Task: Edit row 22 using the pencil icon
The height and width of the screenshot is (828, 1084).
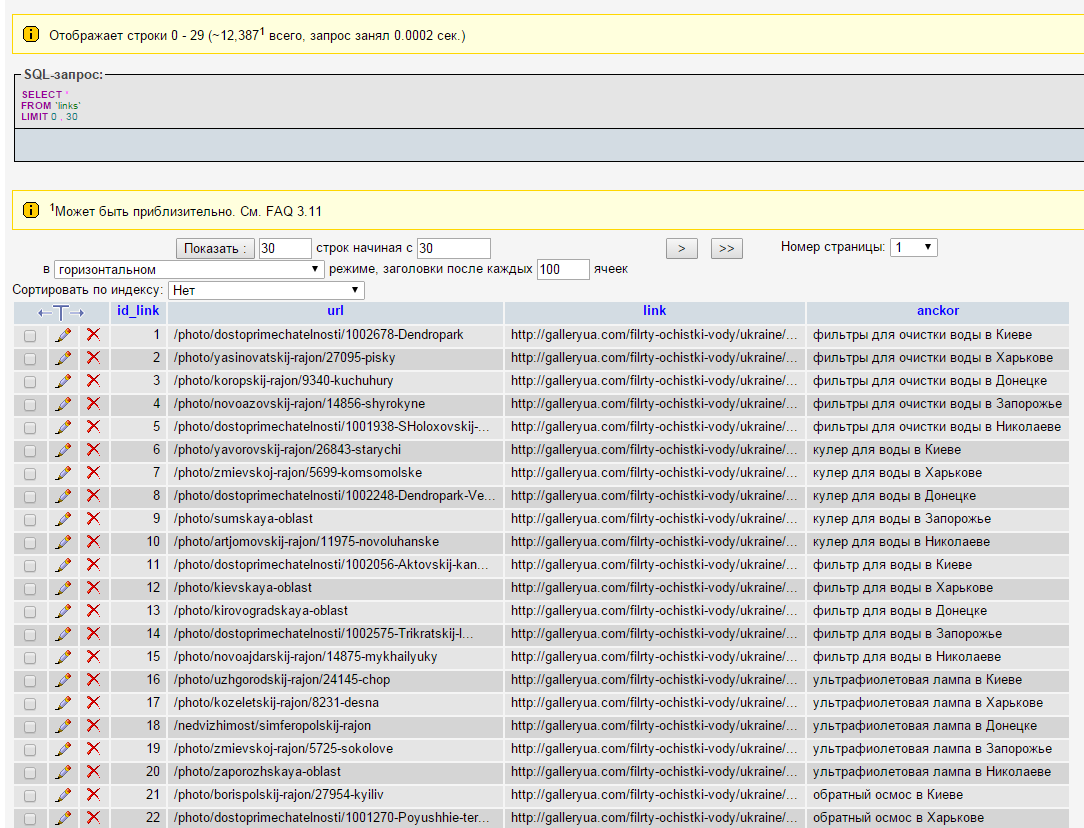Action: (64, 818)
